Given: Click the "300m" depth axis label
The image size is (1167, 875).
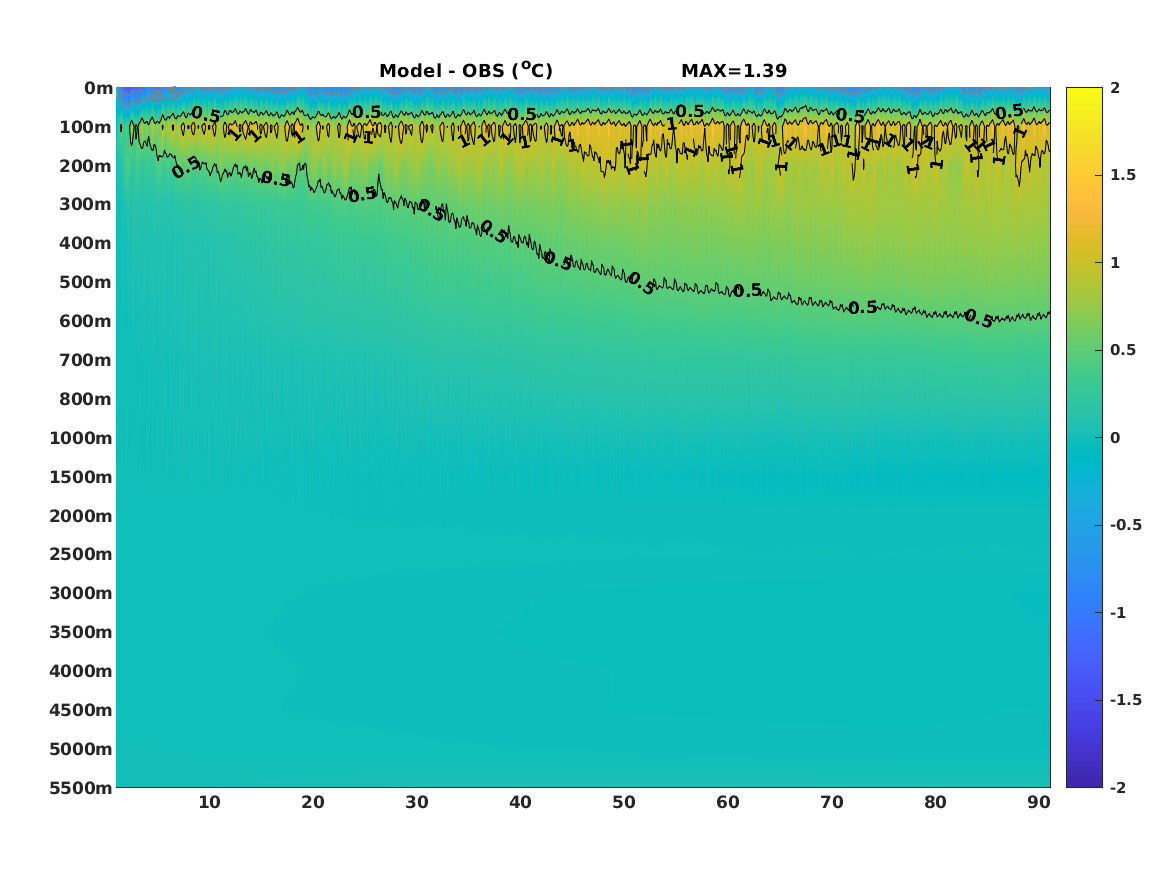Looking at the screenshot, I should pyautogui.click(x=86, y=205).
